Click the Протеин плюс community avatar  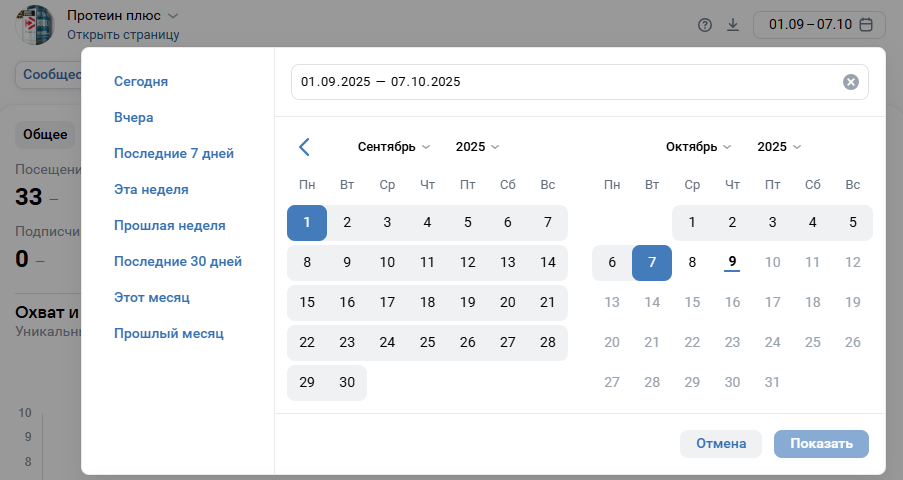pyautogui.click(x=38, y=24)
